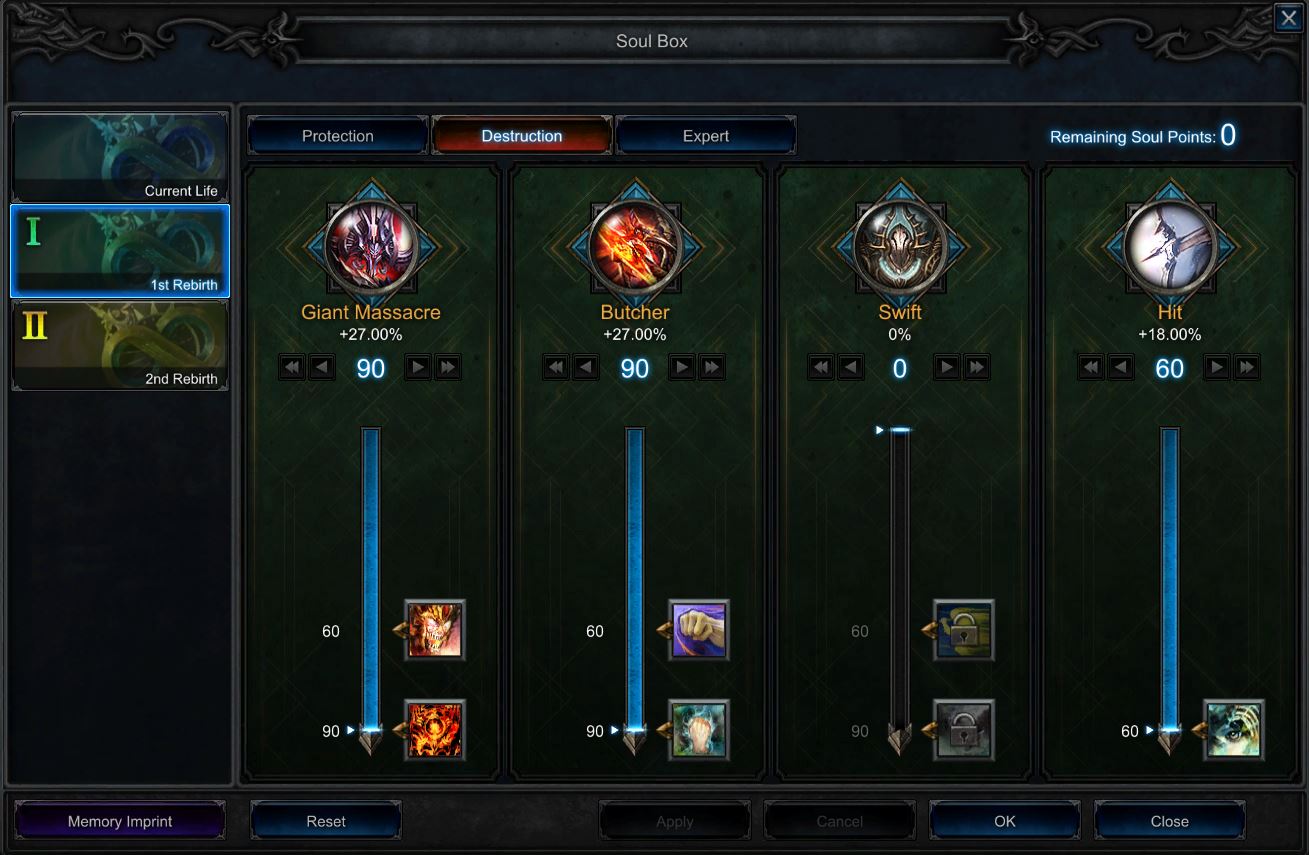
Task: Select the Current Life slot
Action: [120, 157]
